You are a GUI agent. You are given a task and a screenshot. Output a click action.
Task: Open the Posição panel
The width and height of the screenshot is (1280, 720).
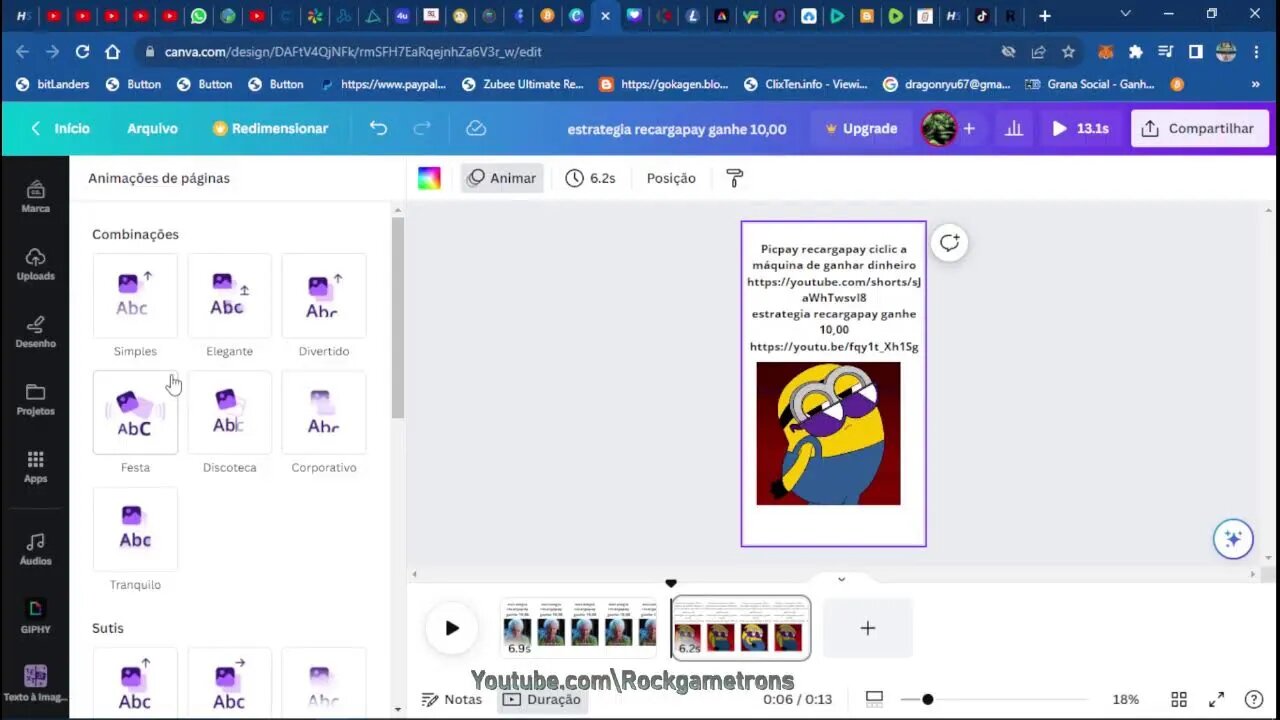point(671,178)
